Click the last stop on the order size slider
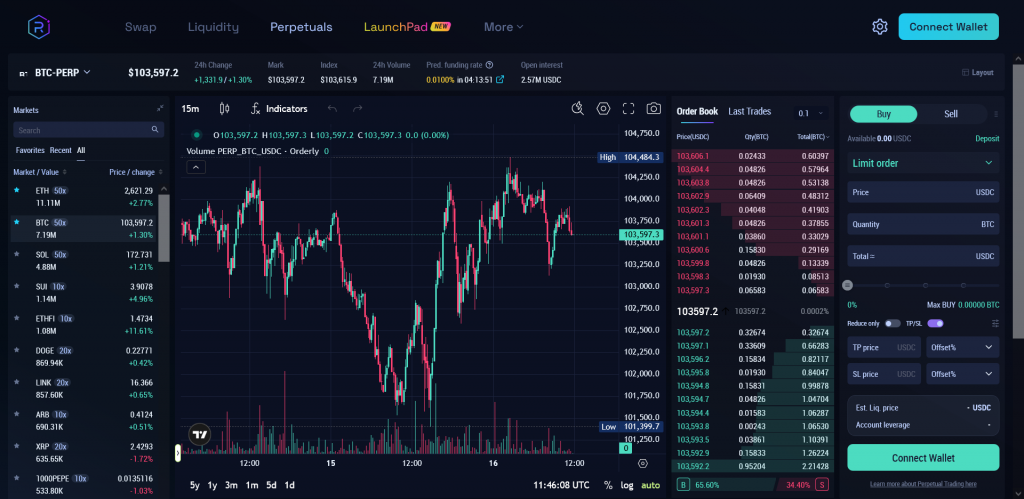Viewport: 1024px width, 499px height. point(963,285)
